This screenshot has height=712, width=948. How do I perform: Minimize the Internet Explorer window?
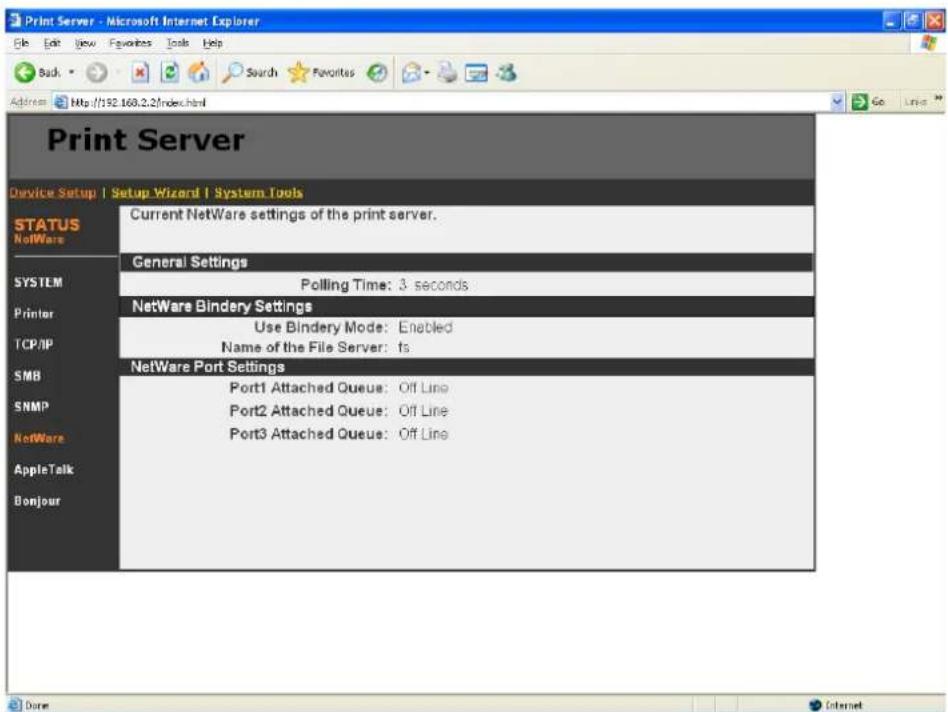pos(892,21)
